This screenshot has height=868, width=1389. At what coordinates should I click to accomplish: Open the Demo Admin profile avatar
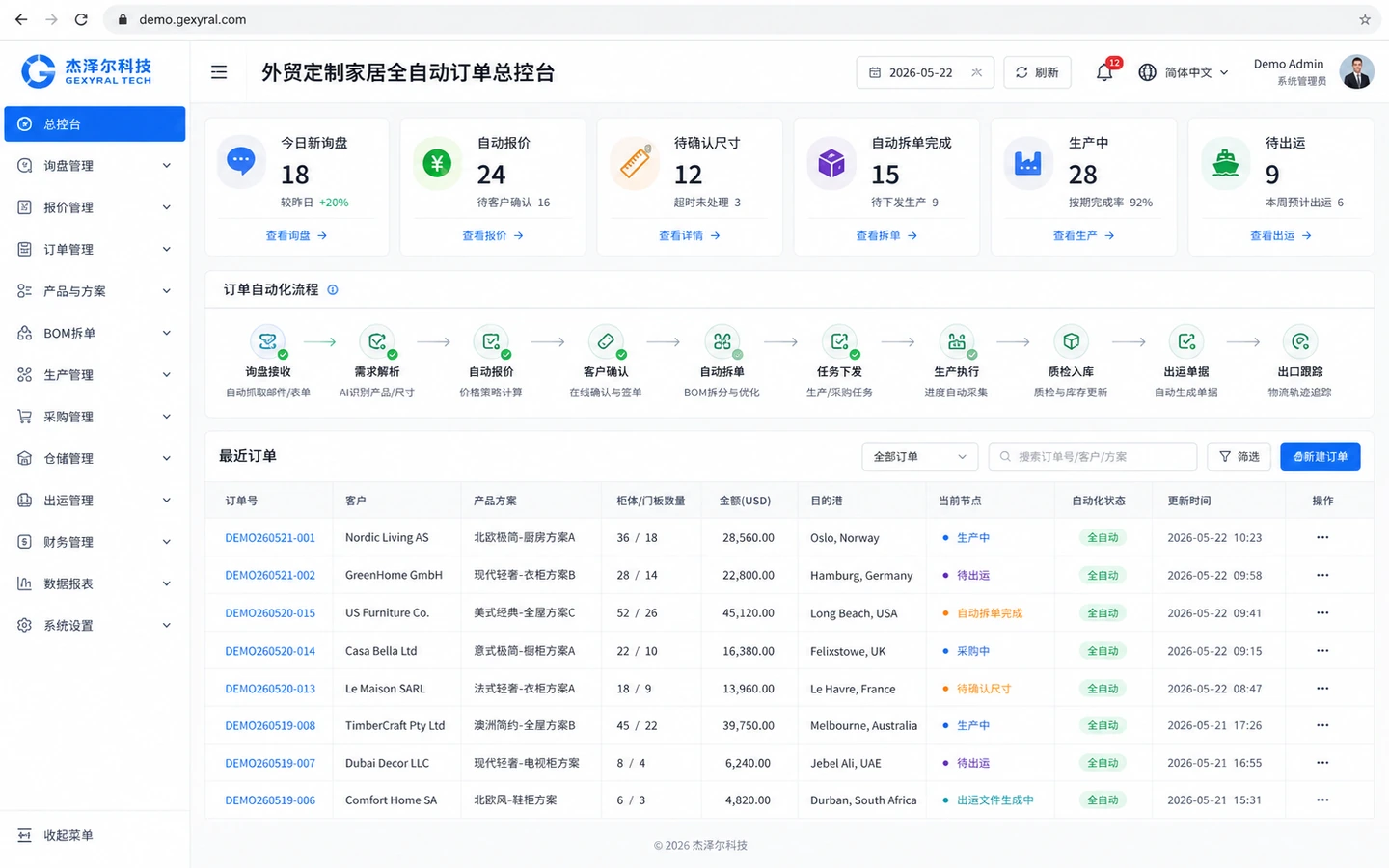(1357, 72)
